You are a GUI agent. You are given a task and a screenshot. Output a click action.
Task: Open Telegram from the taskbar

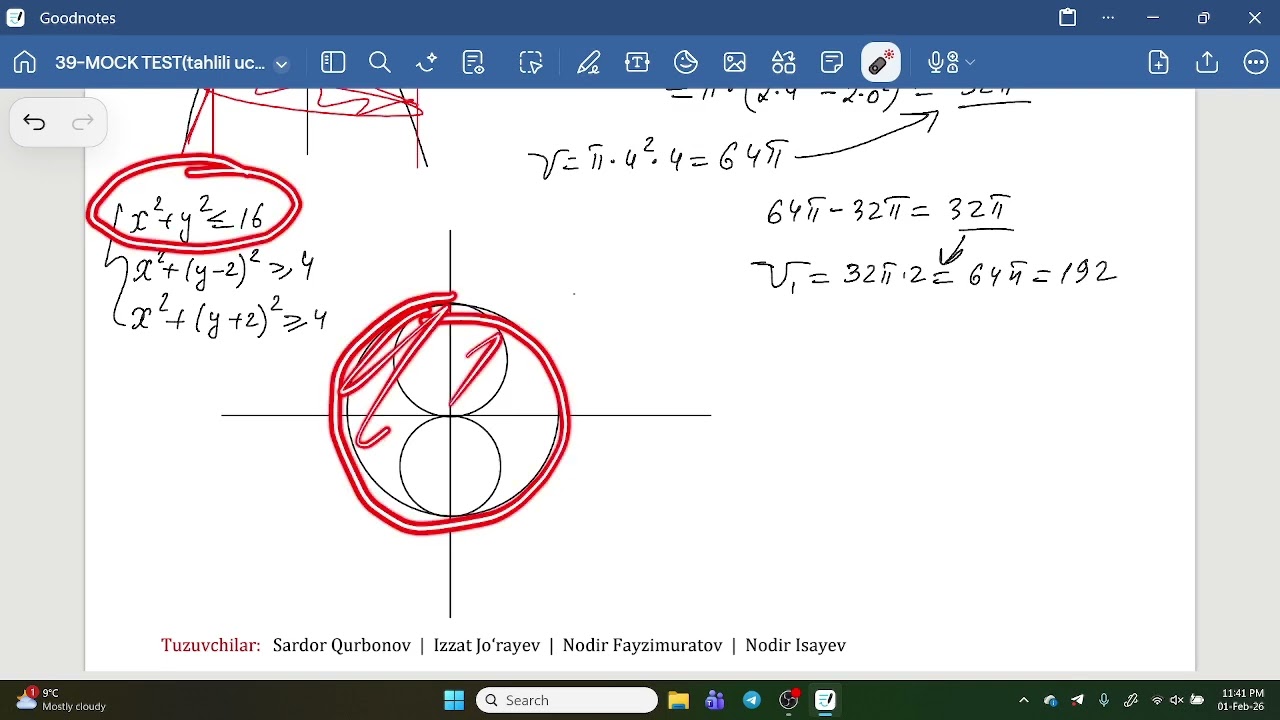pyautogui.click(x=752, y=700)
